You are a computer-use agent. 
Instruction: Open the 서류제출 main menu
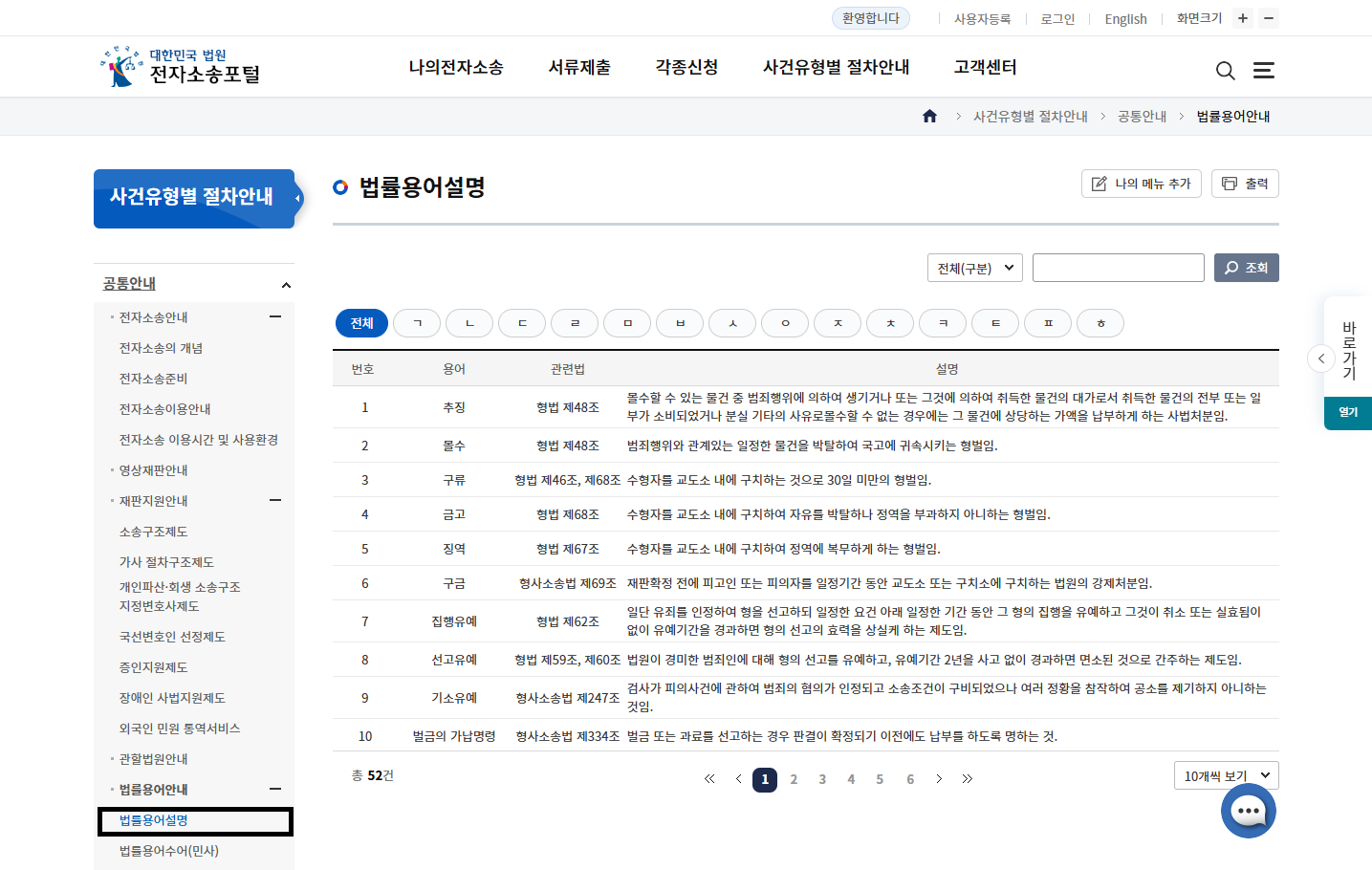click(579, 68)
